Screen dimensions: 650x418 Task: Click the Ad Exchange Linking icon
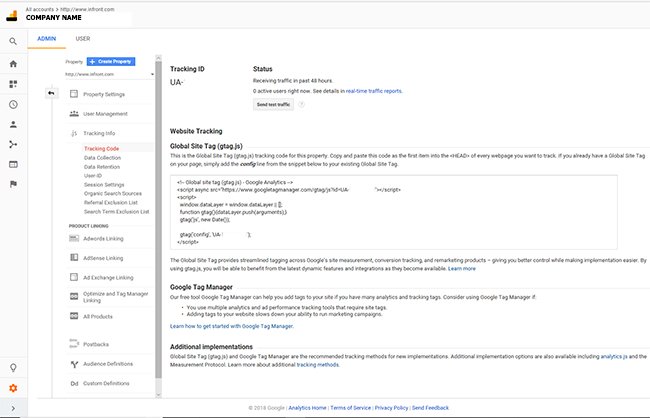74,277
